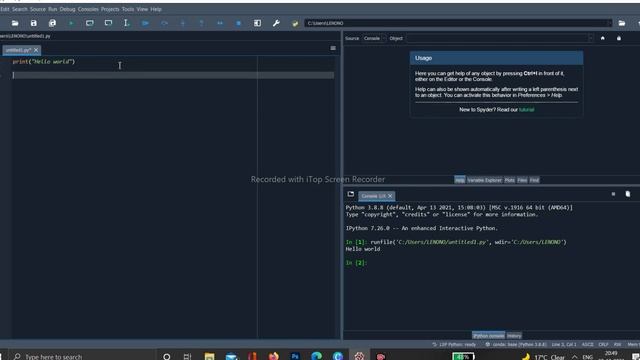This screenshot has width=640, height=360.
Task: Click the Save all files icon
Action: [x=52, y=23]
